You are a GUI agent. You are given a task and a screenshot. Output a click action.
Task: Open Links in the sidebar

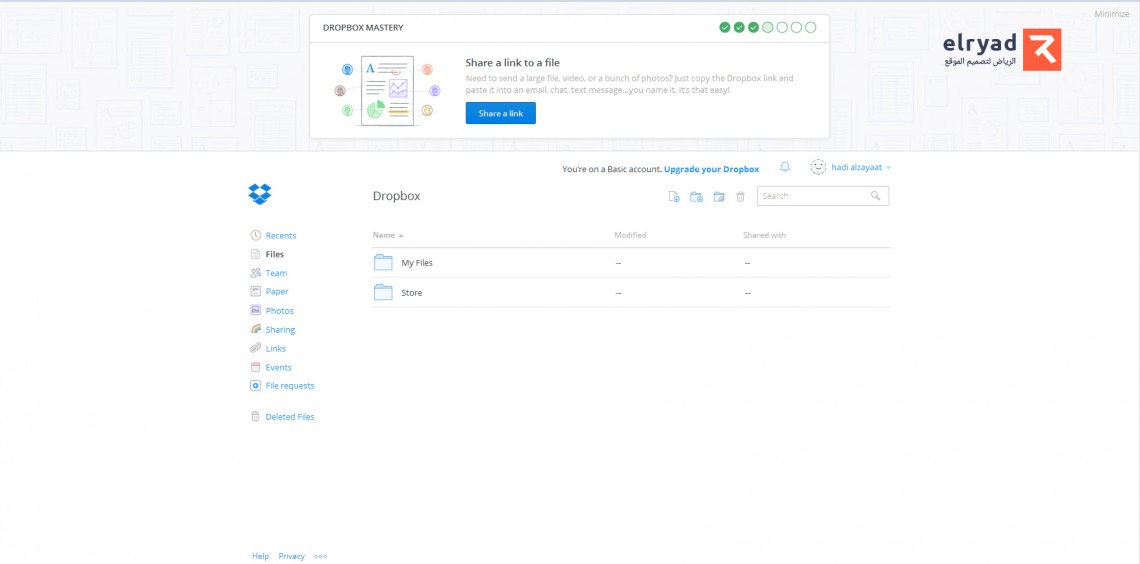pos(276,348)
